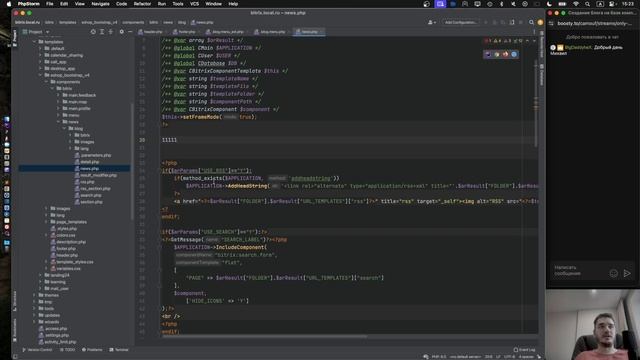This screenshot has height=360, width=640.
Task: Open the Chrome browser preview icon
Action: click(496, 54)
